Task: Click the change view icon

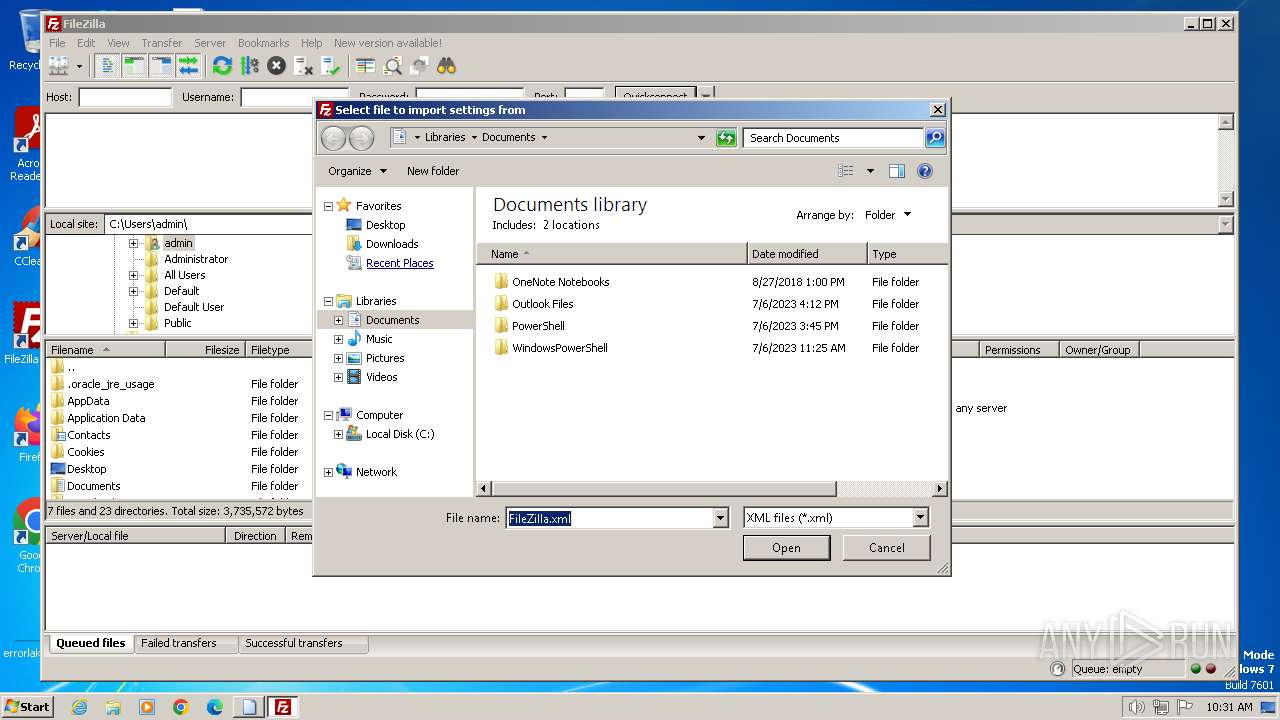Action: pos(846,171)
